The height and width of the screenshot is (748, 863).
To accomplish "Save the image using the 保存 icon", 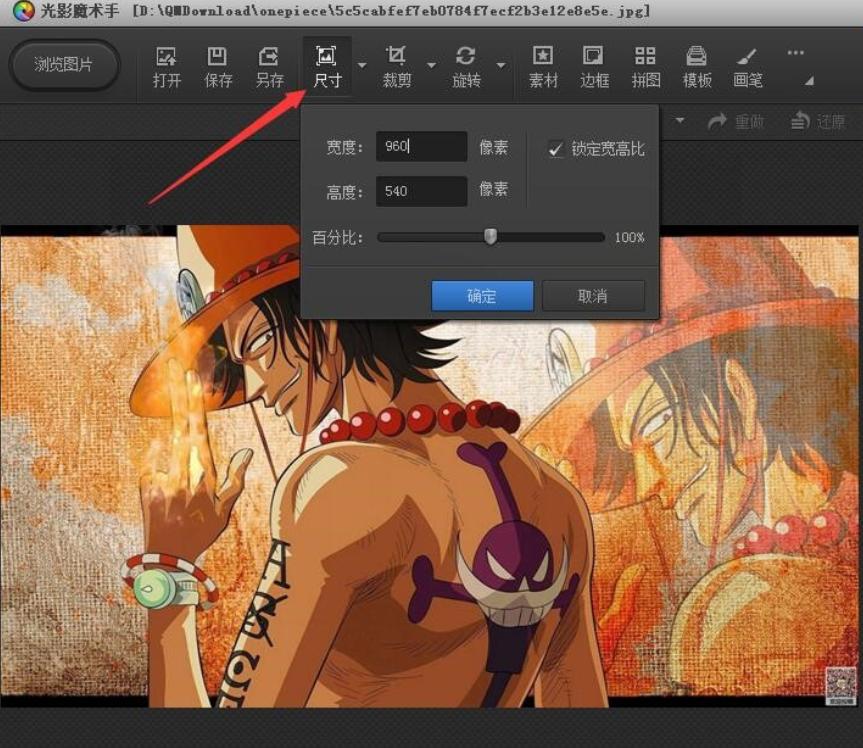I will pos(218,67).
